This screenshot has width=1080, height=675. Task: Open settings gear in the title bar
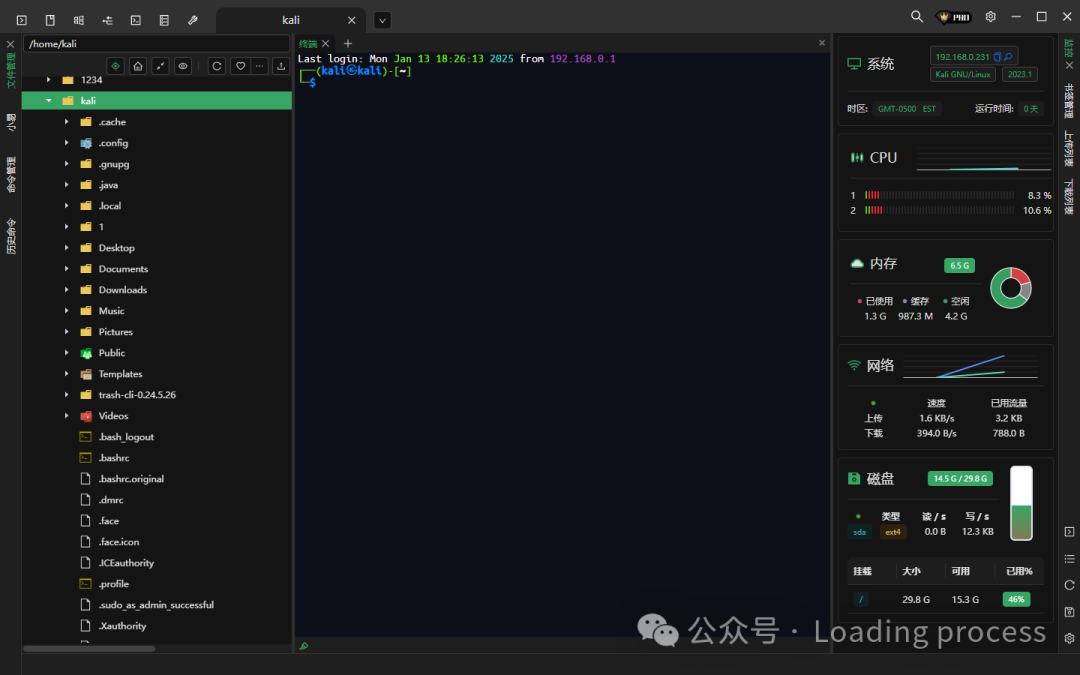pyautogui.click(x=990, y=17)
